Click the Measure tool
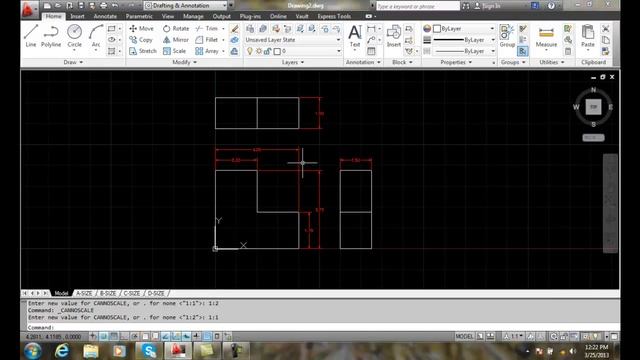 point(546,36)
